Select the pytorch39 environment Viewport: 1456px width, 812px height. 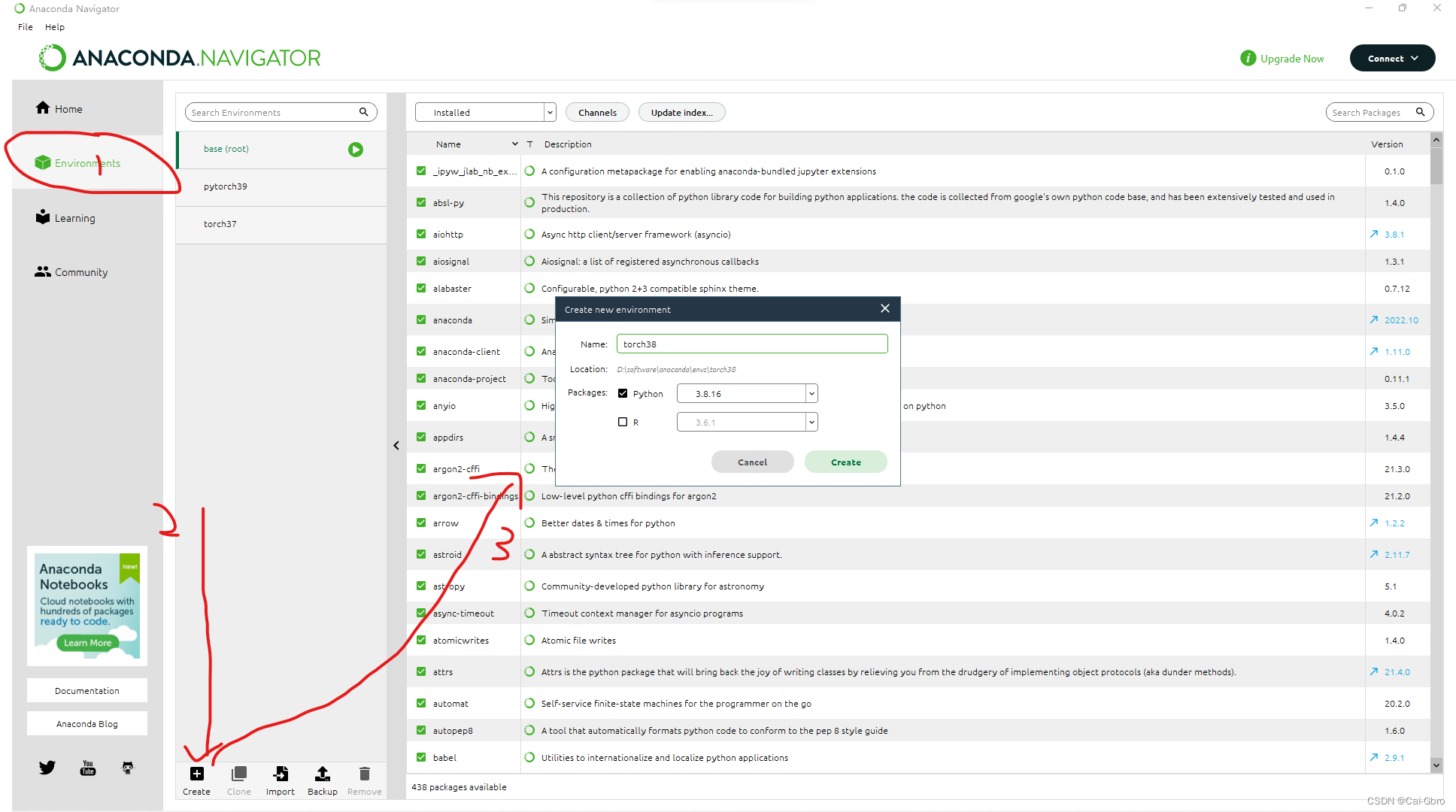281,186
